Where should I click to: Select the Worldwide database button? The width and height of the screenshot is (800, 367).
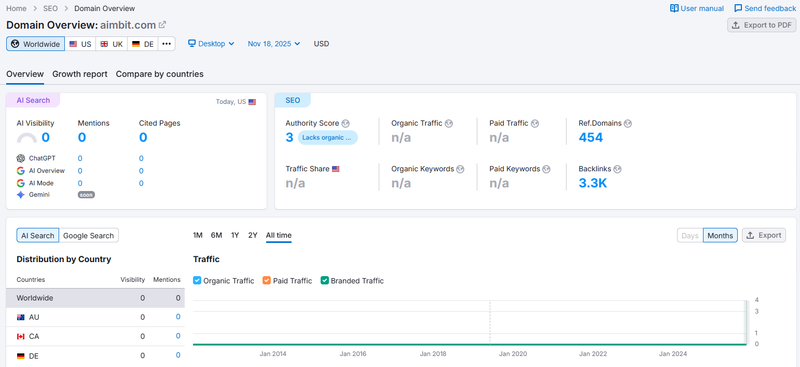(x=35, y=44)
